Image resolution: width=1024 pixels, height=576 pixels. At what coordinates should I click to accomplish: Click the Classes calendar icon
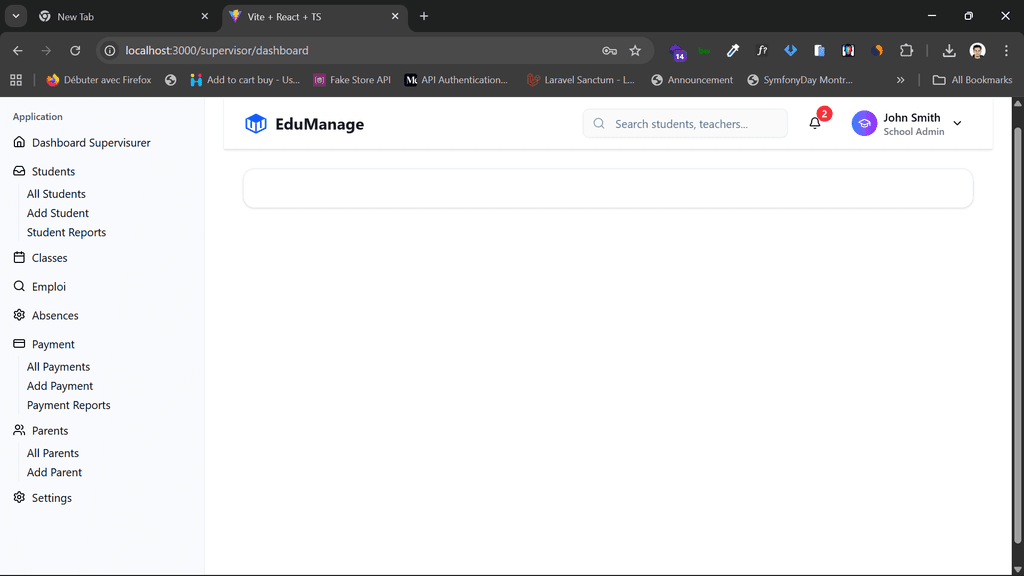(19, 257)
